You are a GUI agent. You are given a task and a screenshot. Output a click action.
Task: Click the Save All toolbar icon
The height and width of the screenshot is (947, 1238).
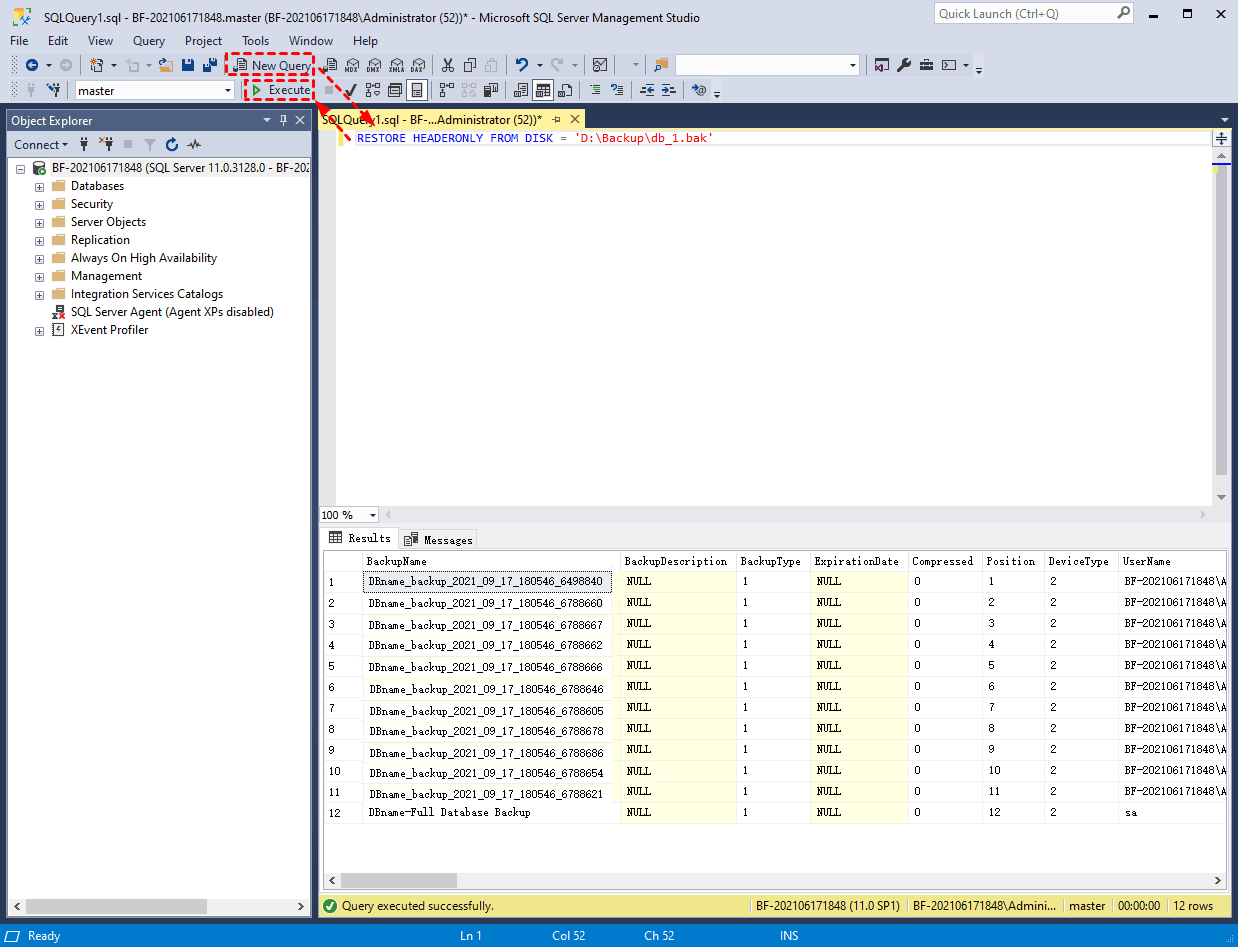point(210,65)
